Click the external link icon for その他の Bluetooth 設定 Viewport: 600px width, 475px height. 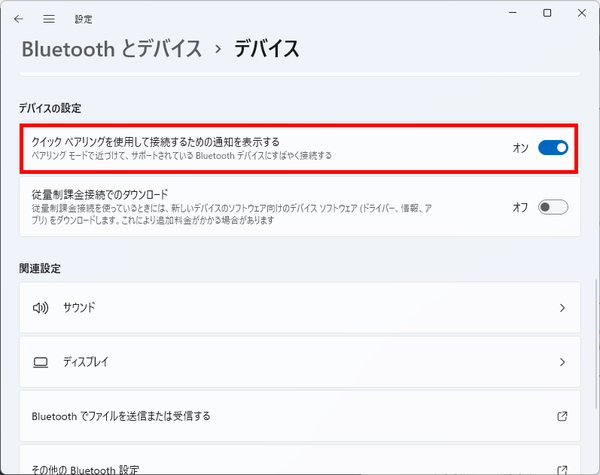(x=562, y=470)
